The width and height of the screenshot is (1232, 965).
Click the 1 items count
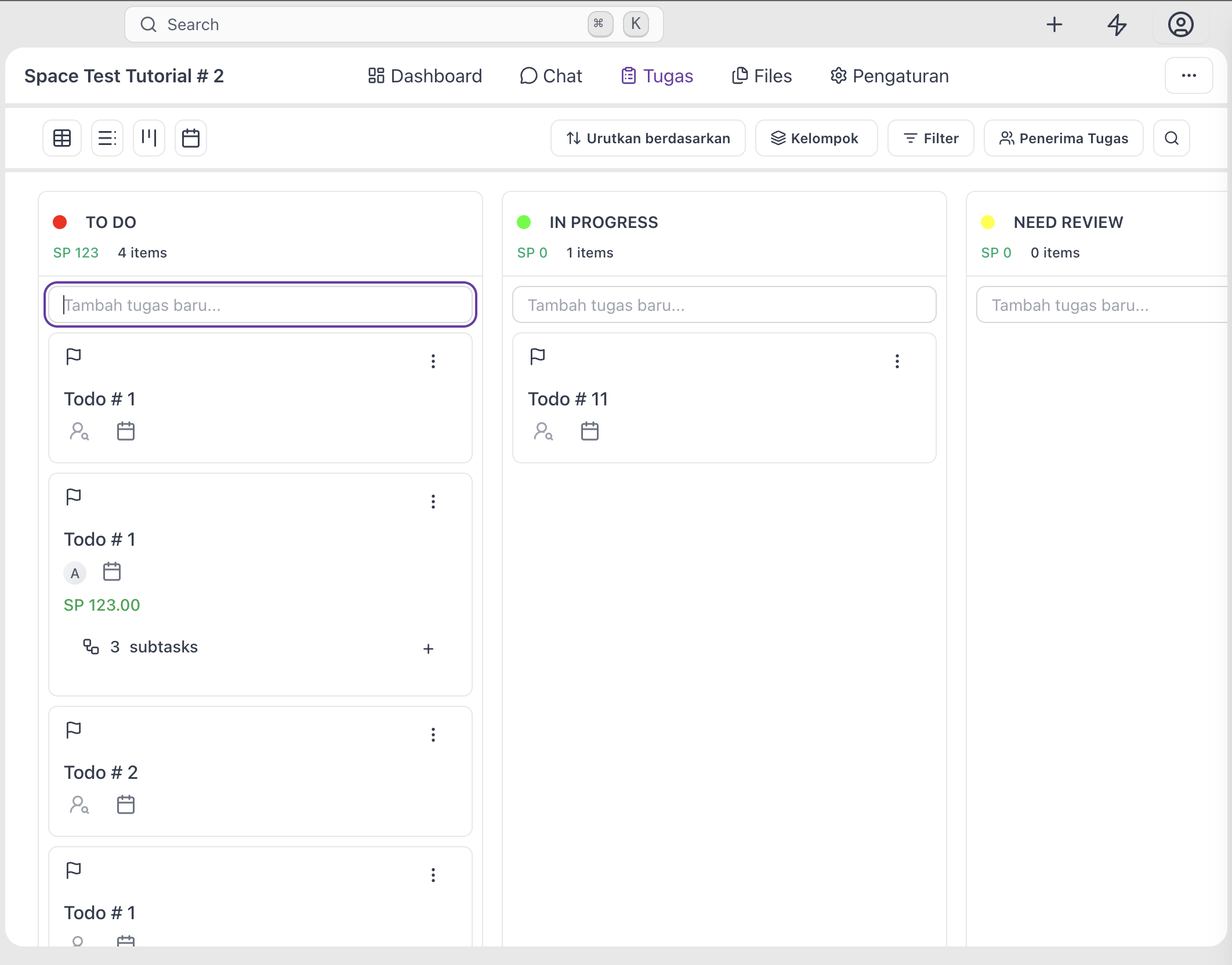(590, 253)
